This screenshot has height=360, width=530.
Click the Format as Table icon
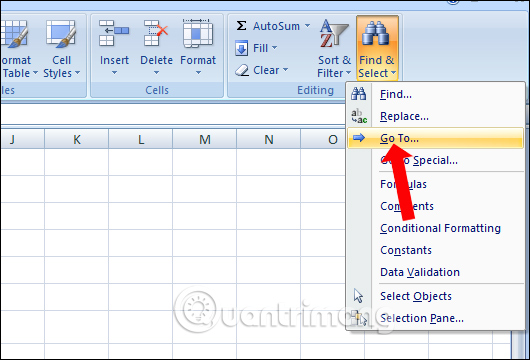[14, 34]
